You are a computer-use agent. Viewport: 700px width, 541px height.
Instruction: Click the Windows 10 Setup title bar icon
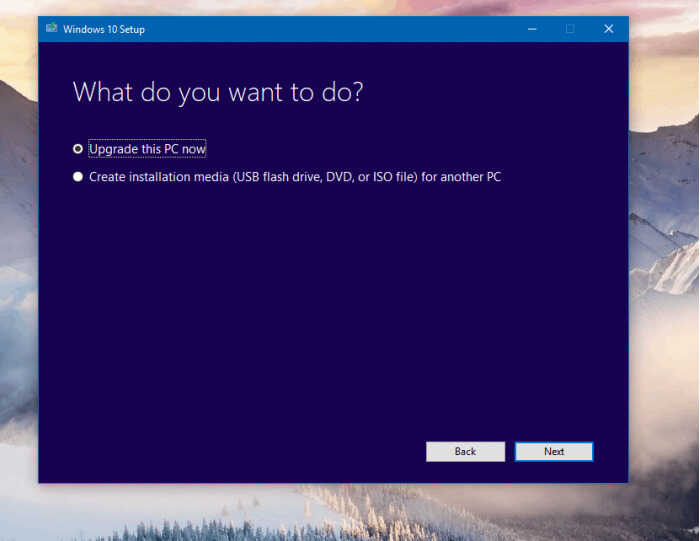(52, 29)
